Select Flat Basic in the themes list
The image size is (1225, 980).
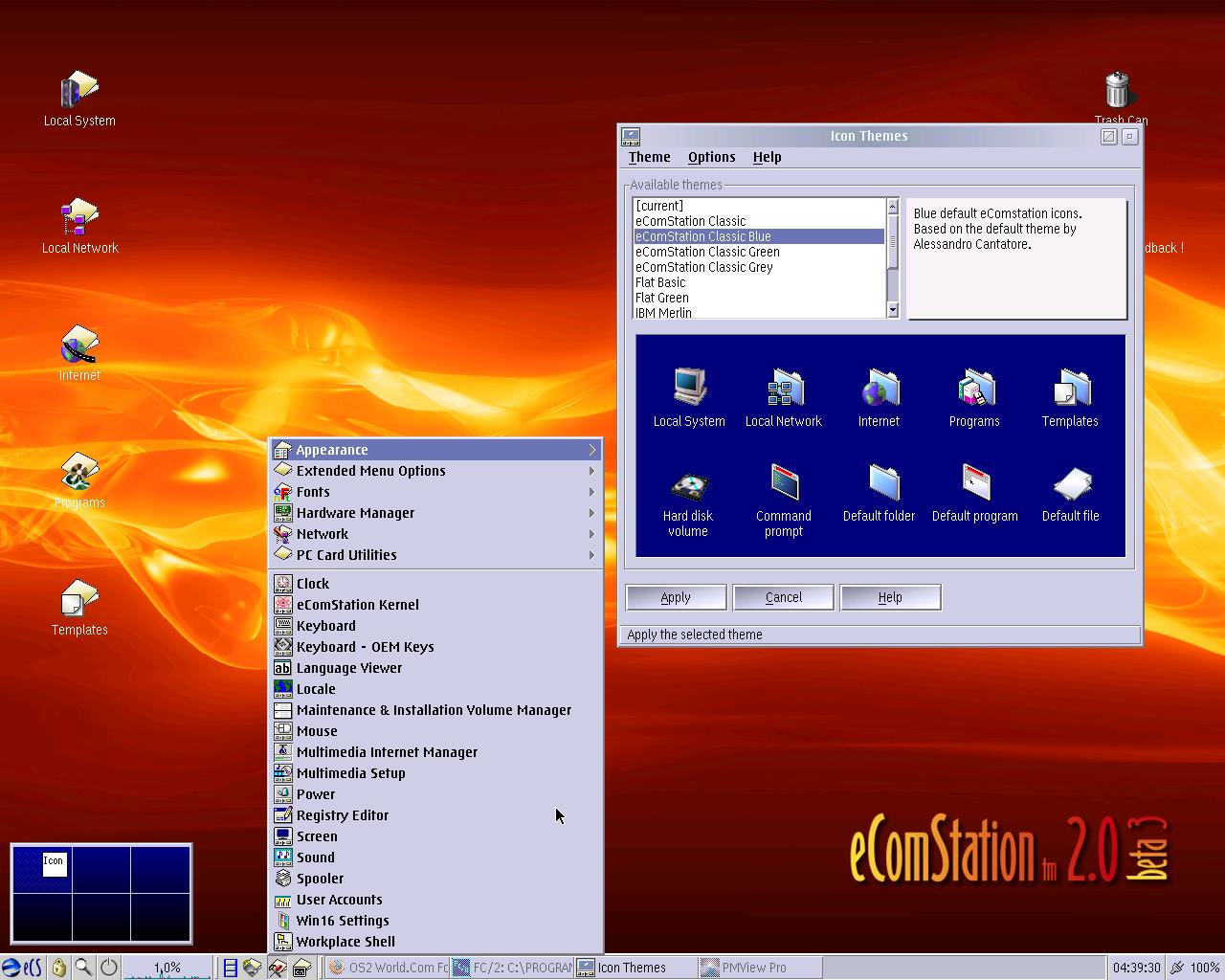660,282
